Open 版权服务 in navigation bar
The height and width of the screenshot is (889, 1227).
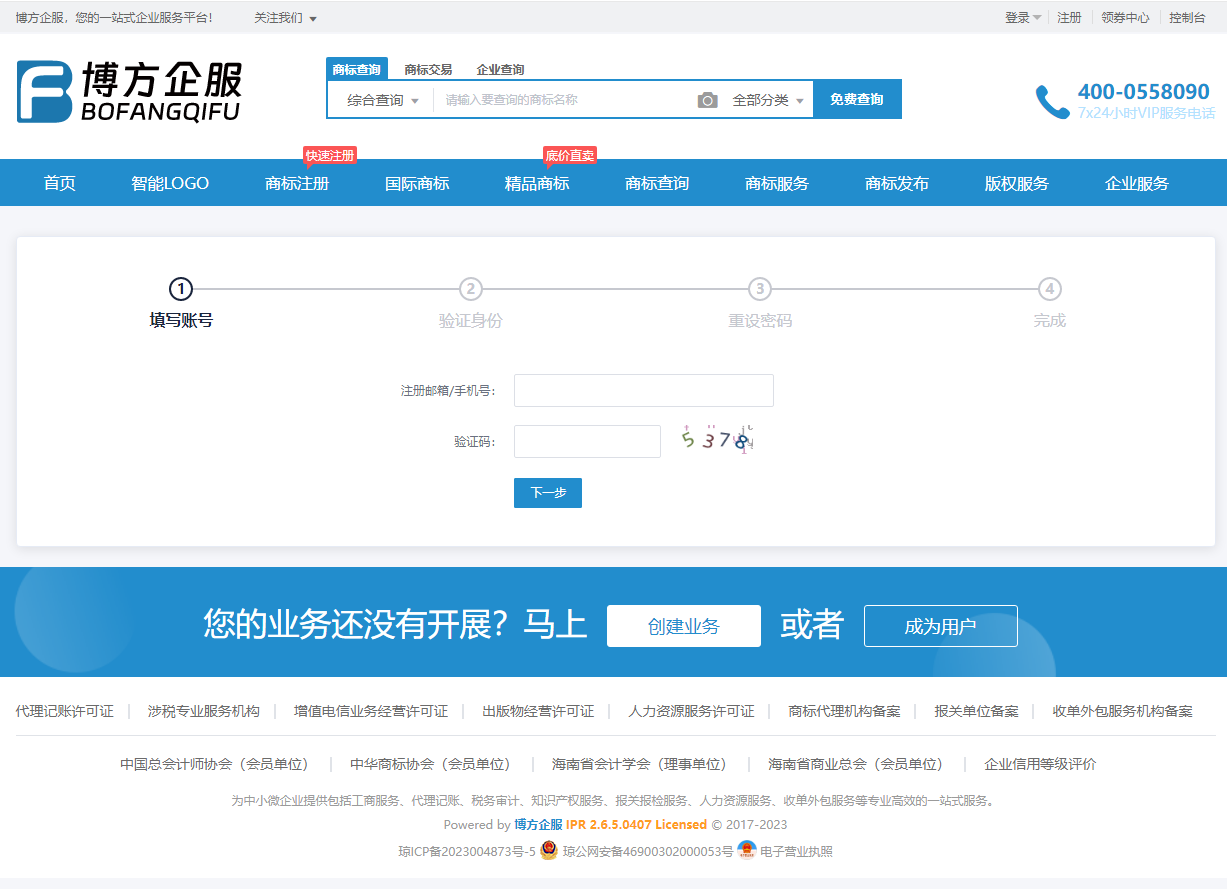coord(1017,183)
